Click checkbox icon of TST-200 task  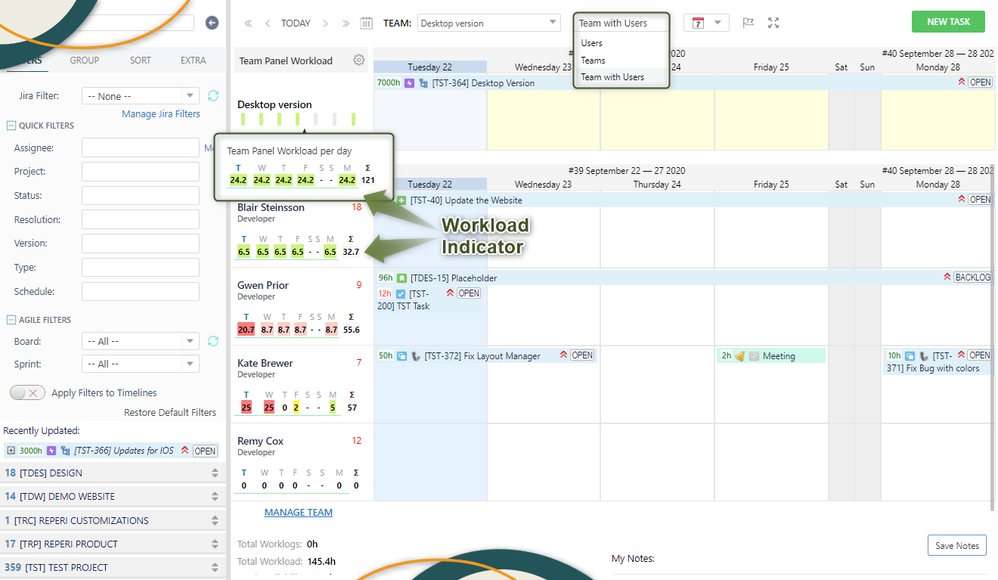(400, 294)
